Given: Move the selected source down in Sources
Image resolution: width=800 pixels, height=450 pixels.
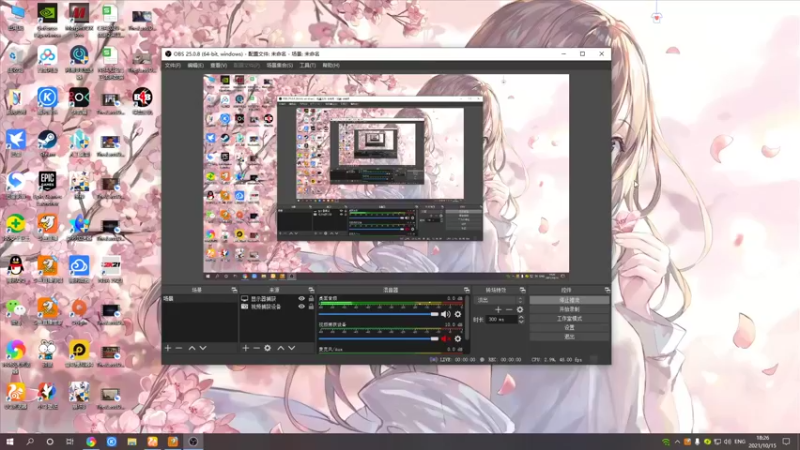Looking at the screenshot, I should point(292,348).
